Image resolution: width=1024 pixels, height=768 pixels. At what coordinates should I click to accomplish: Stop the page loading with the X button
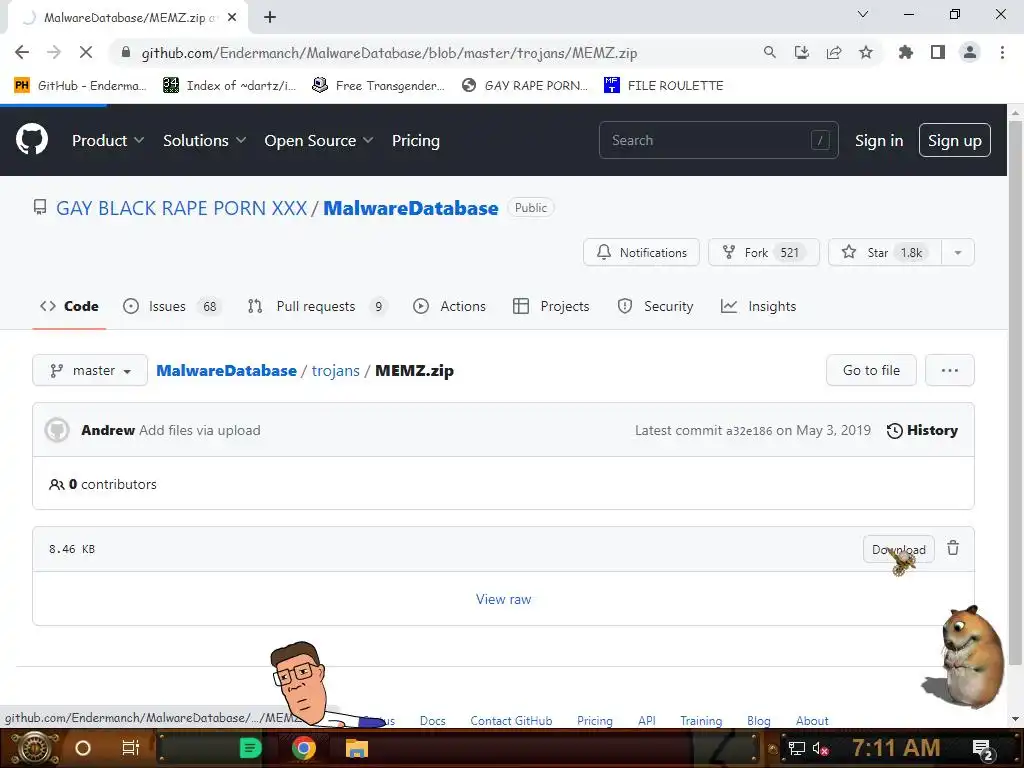pyautogui.click(x=86, y=52)
